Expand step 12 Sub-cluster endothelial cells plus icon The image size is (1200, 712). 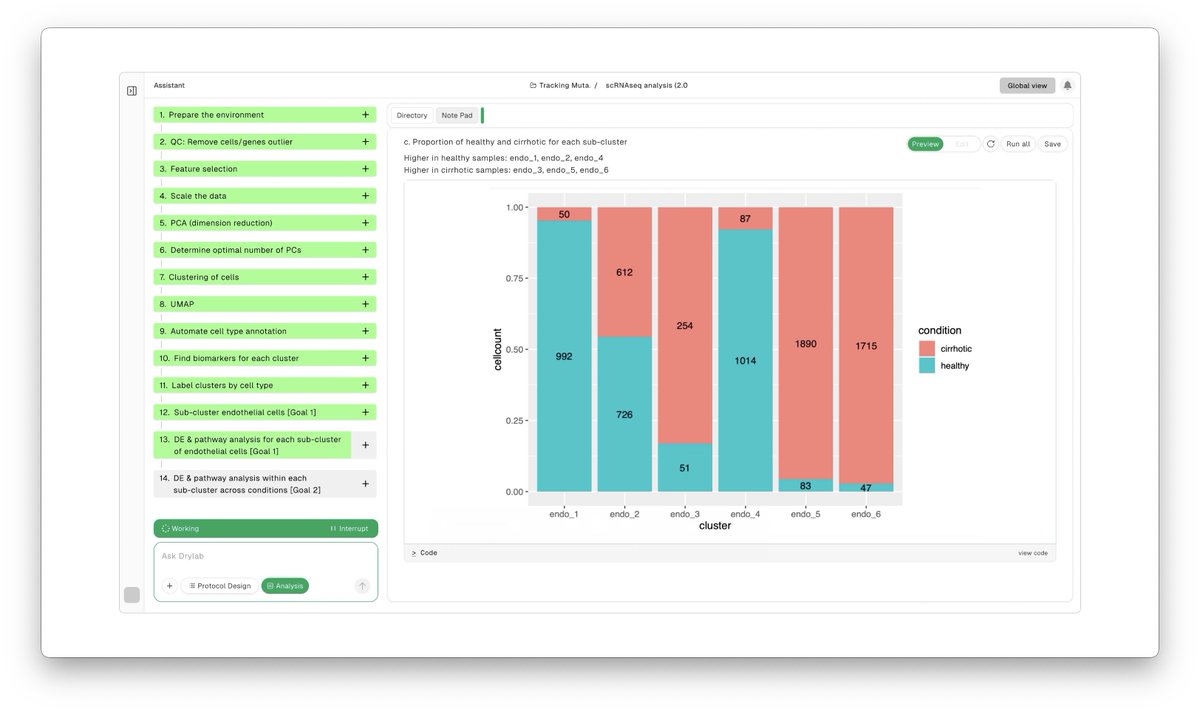[365, 412]
